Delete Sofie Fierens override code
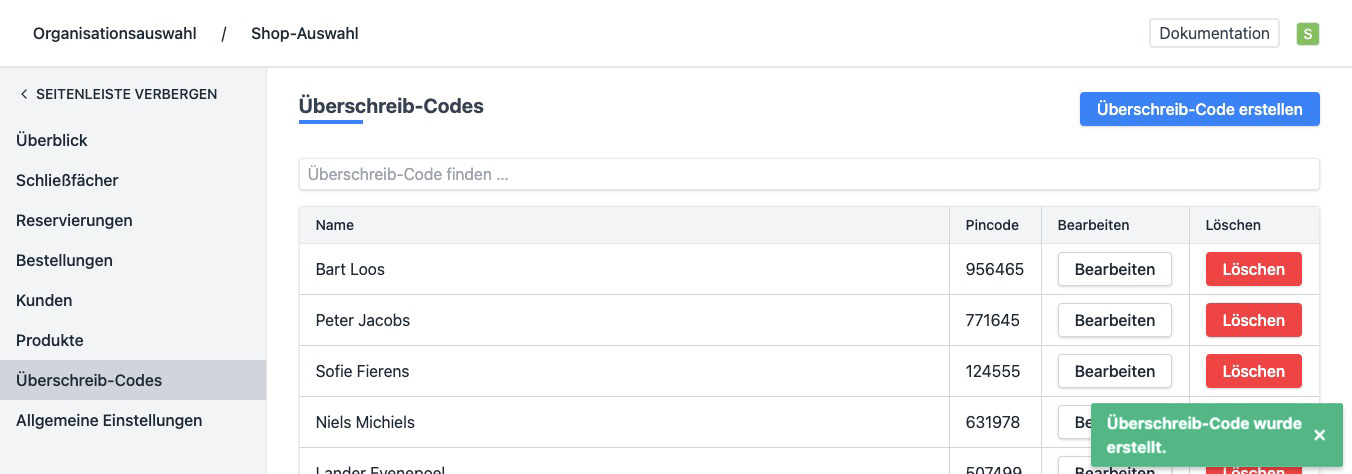 pos(1253,371)
